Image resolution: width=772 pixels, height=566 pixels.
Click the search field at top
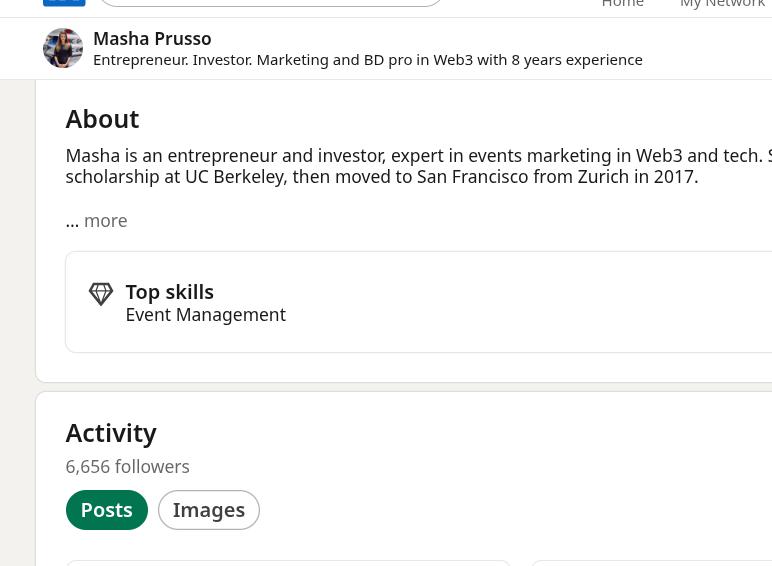pos(270,3)
